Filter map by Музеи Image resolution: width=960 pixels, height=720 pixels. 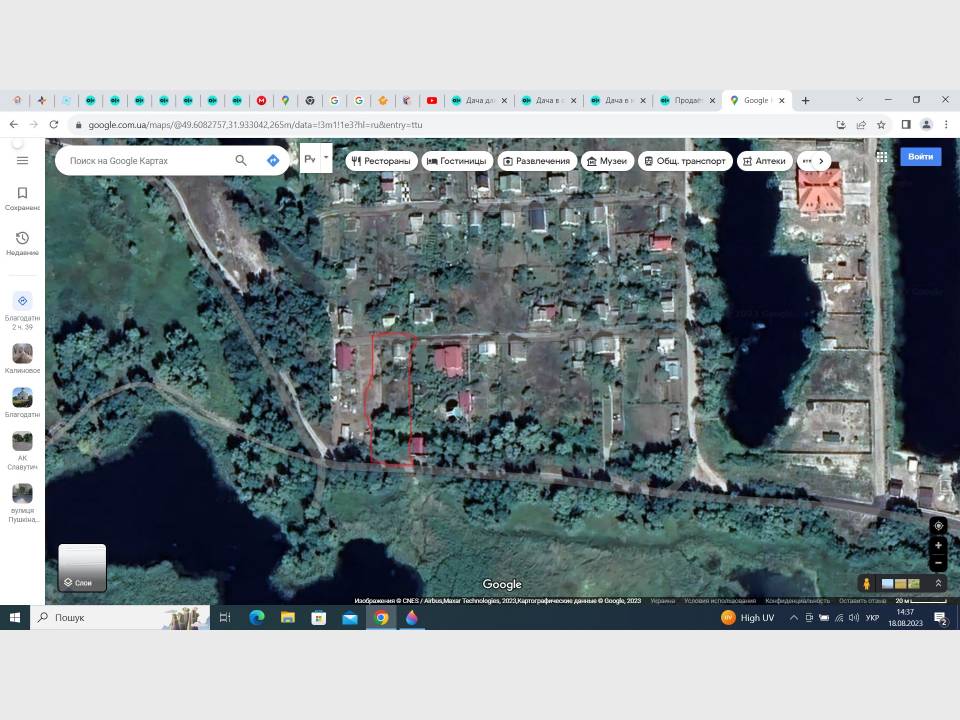[x=607, y=161]
